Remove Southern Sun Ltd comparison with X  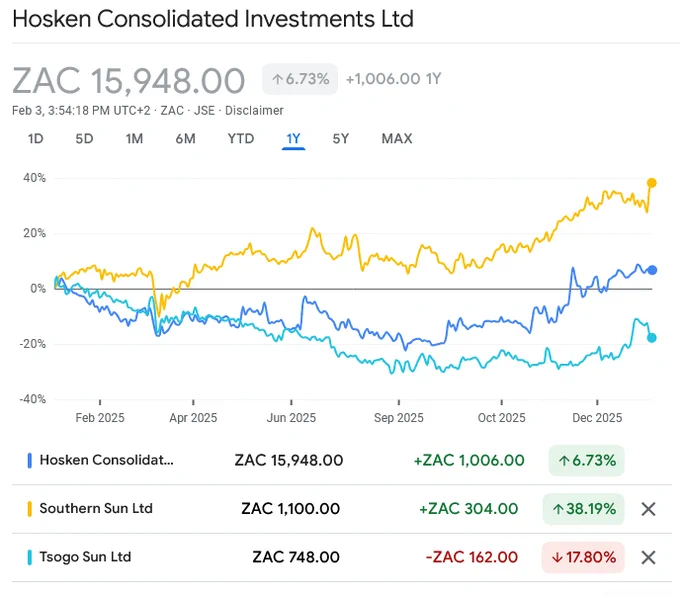(x=648, y=509)
